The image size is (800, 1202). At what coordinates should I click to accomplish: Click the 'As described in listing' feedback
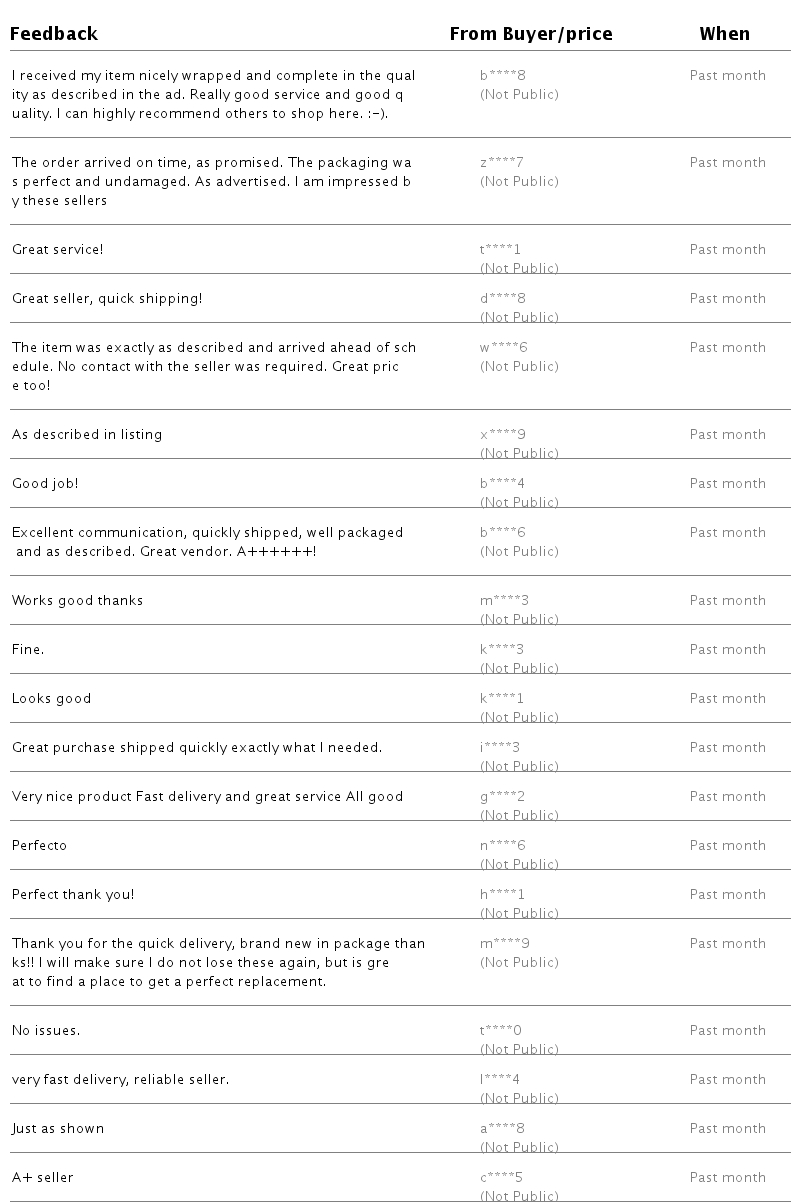click(87, 434)
